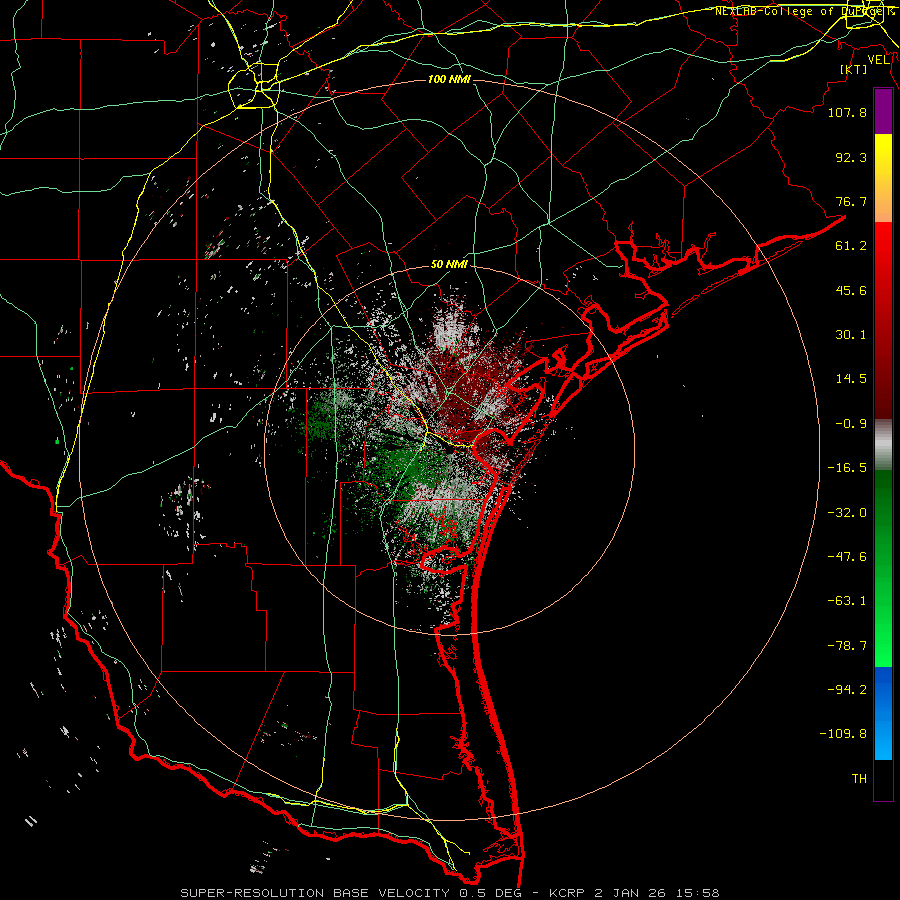Click the yellow-orange segment of color bar
The height and width of the screenshot is (900, 900).
[883, 178]
